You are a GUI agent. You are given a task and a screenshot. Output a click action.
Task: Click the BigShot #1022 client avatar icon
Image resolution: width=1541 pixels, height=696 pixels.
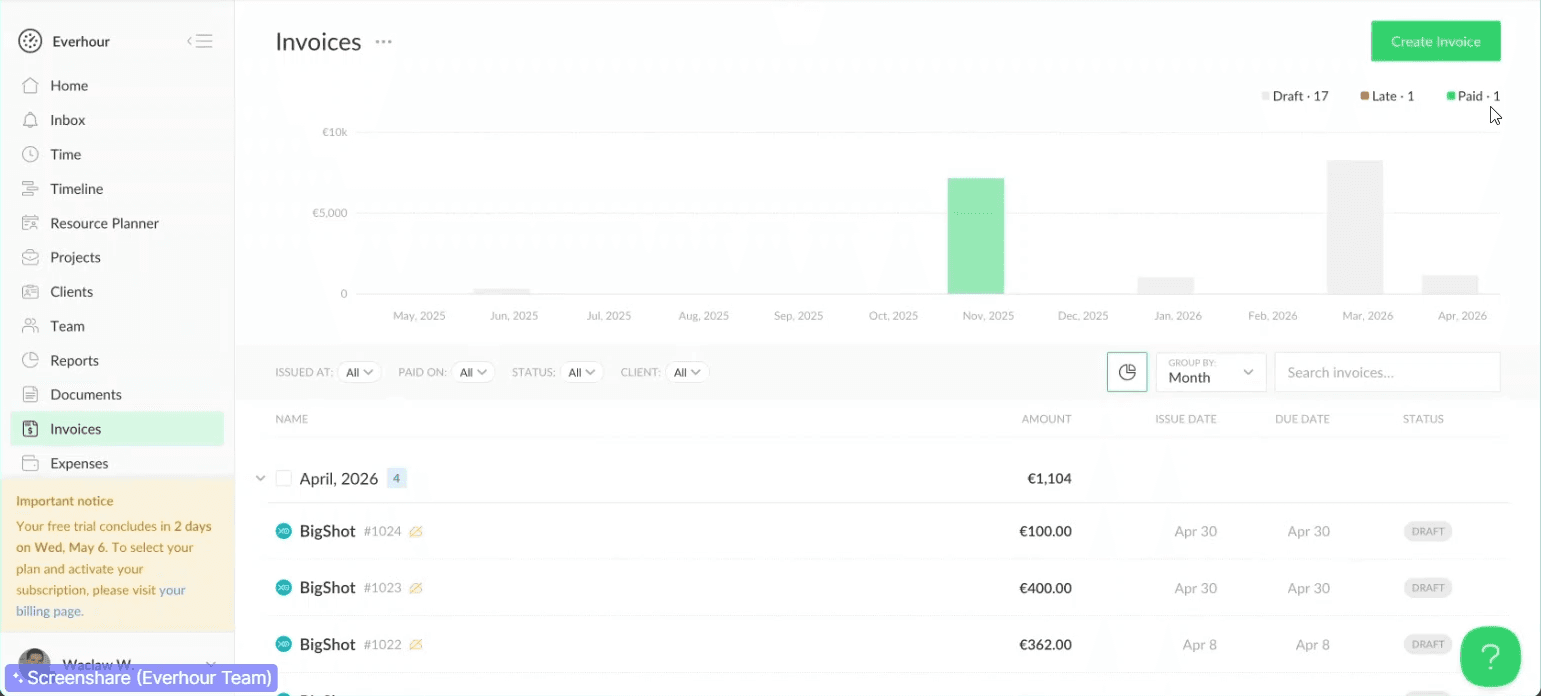point(283,644)
